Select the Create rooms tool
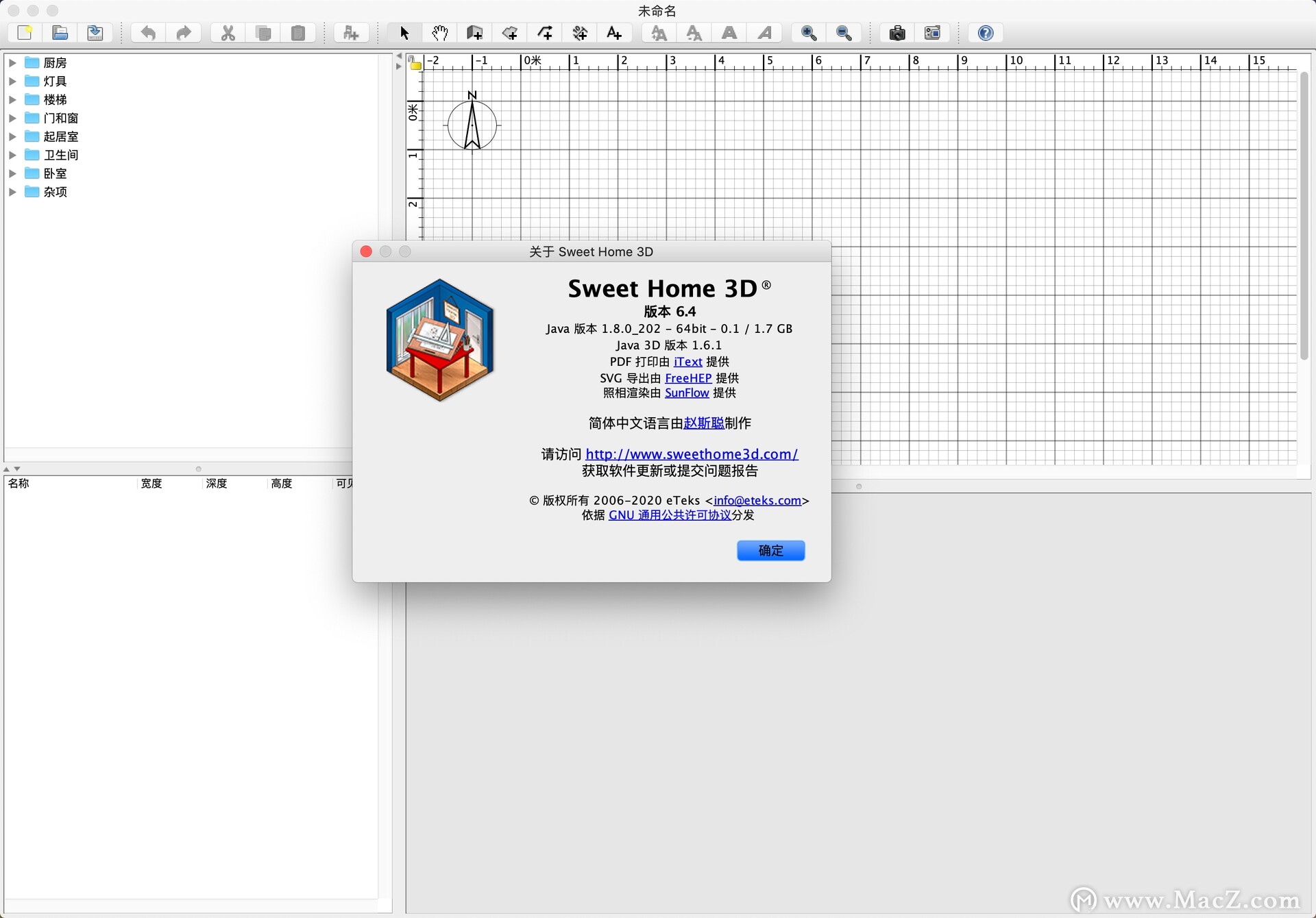Screen dimensions: 1316x918 click(509, 33)
